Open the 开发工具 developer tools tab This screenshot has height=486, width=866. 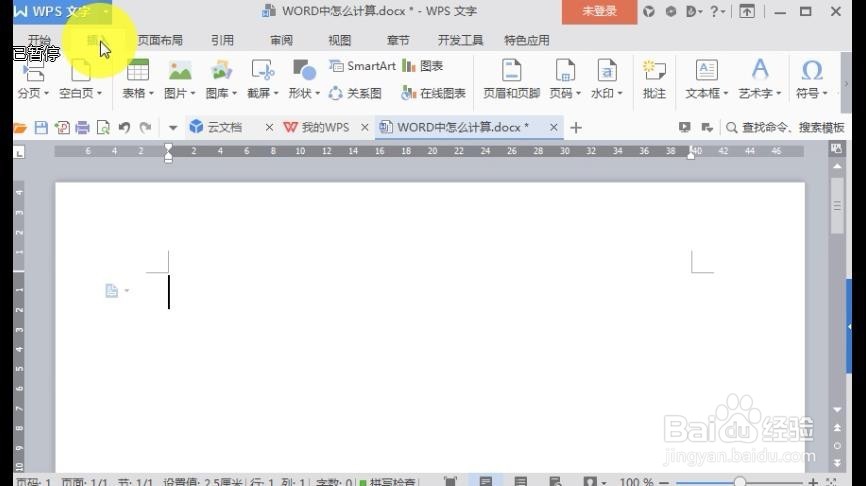click(x=461, y=40)
